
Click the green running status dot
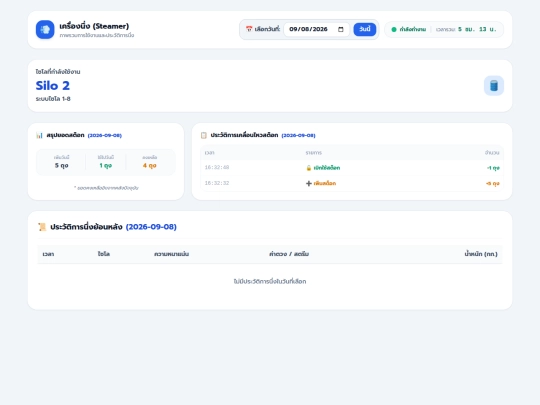(x=394, y=29)
